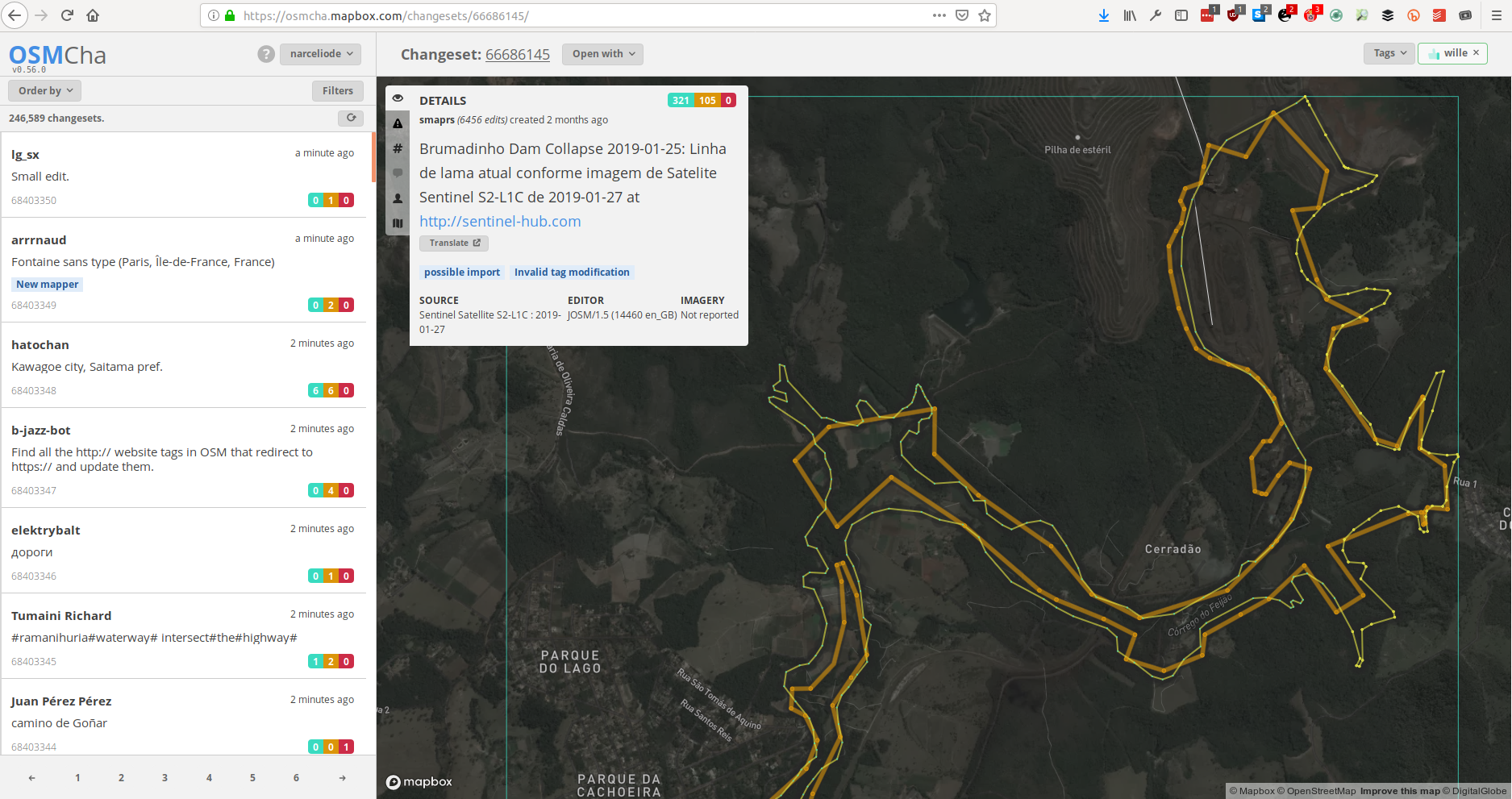This screenshot has height=799, width=1512.
Task: Show Details panel with eye icon
Action: 398,98
